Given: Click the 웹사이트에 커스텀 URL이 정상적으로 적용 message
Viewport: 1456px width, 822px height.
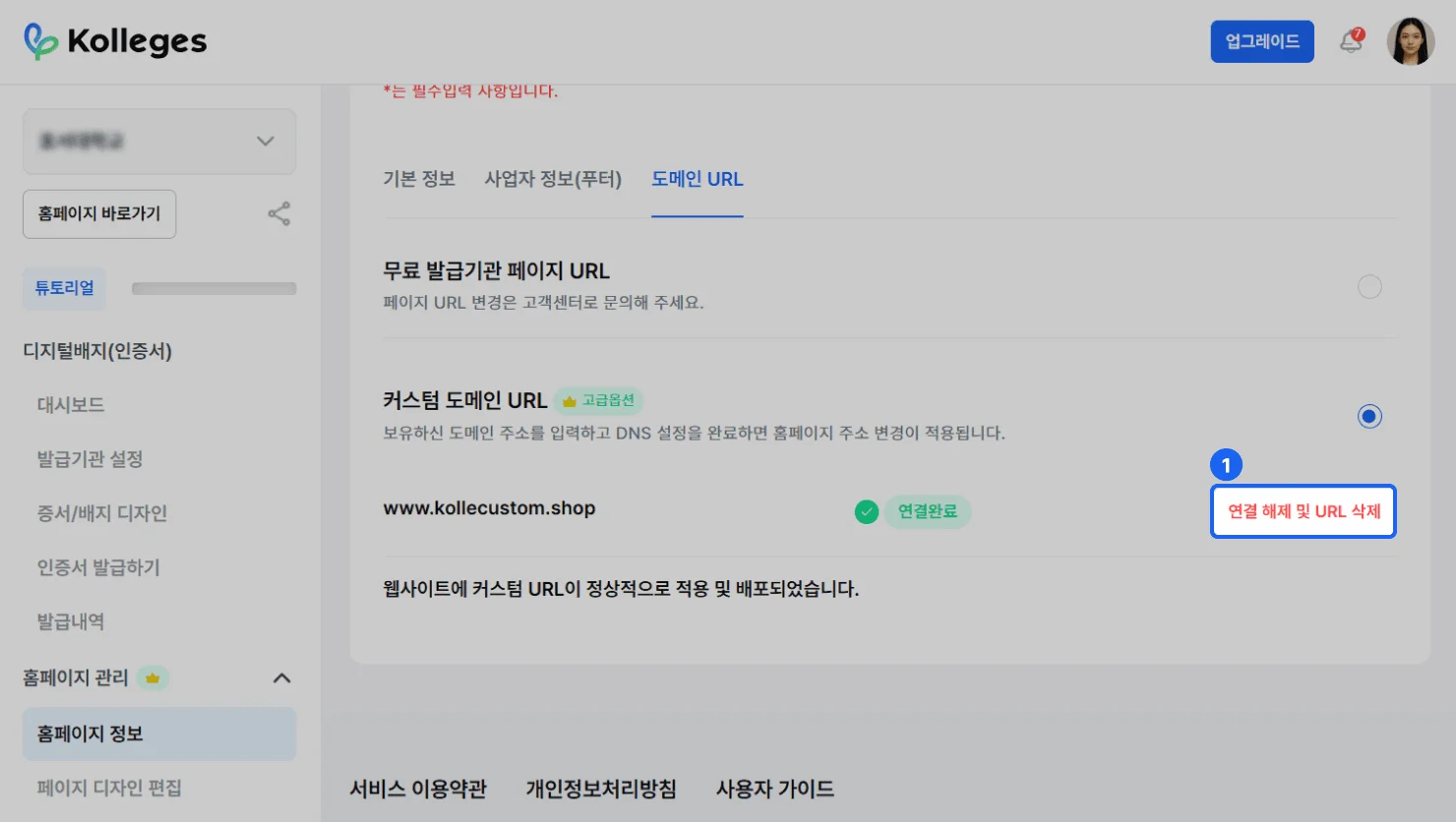Looking at the screenshot, I should 621,590.
